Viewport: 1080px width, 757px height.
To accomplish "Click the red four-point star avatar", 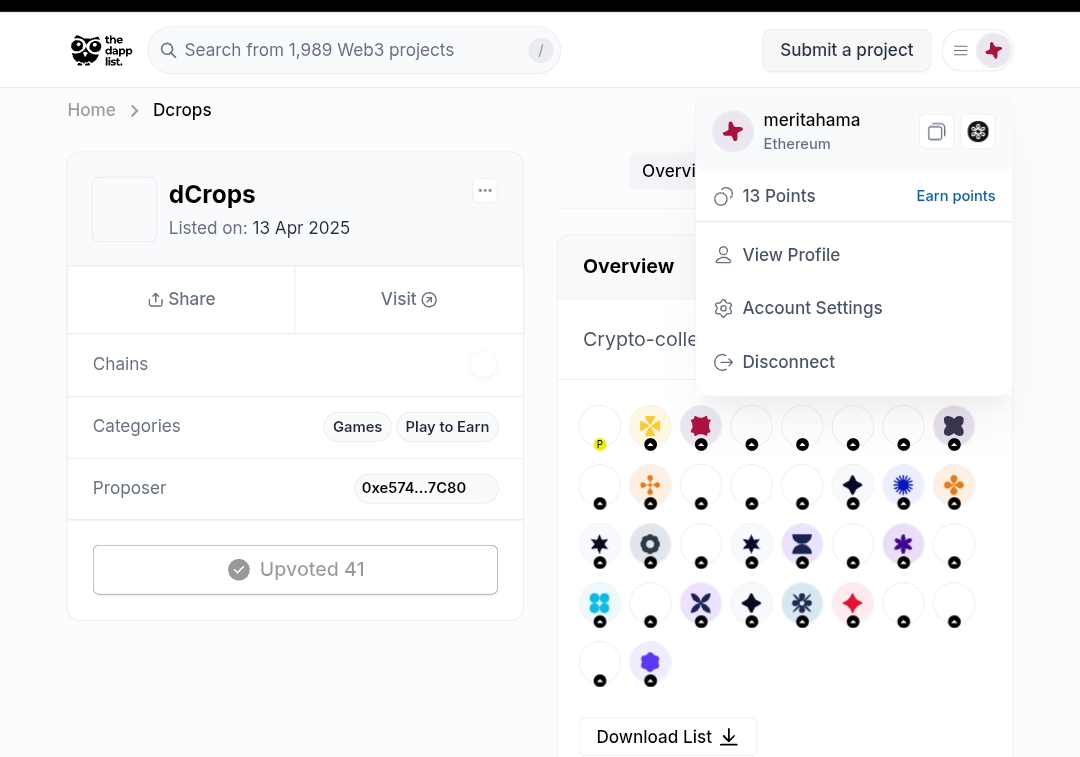I will [x=853, y=603].
